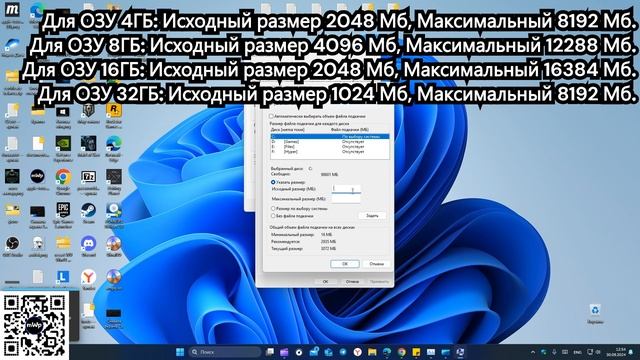Enable automatic paging file size checkbox
Image resolution: width=640 pixels, height=360 pixels.
click(x=271, y=117)
